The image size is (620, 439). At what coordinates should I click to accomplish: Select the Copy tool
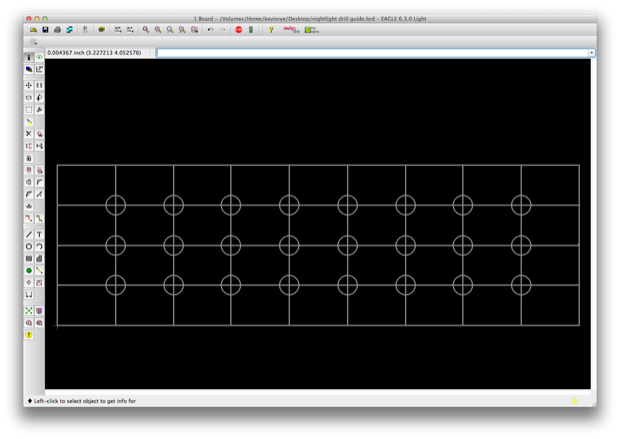(39, 85)
